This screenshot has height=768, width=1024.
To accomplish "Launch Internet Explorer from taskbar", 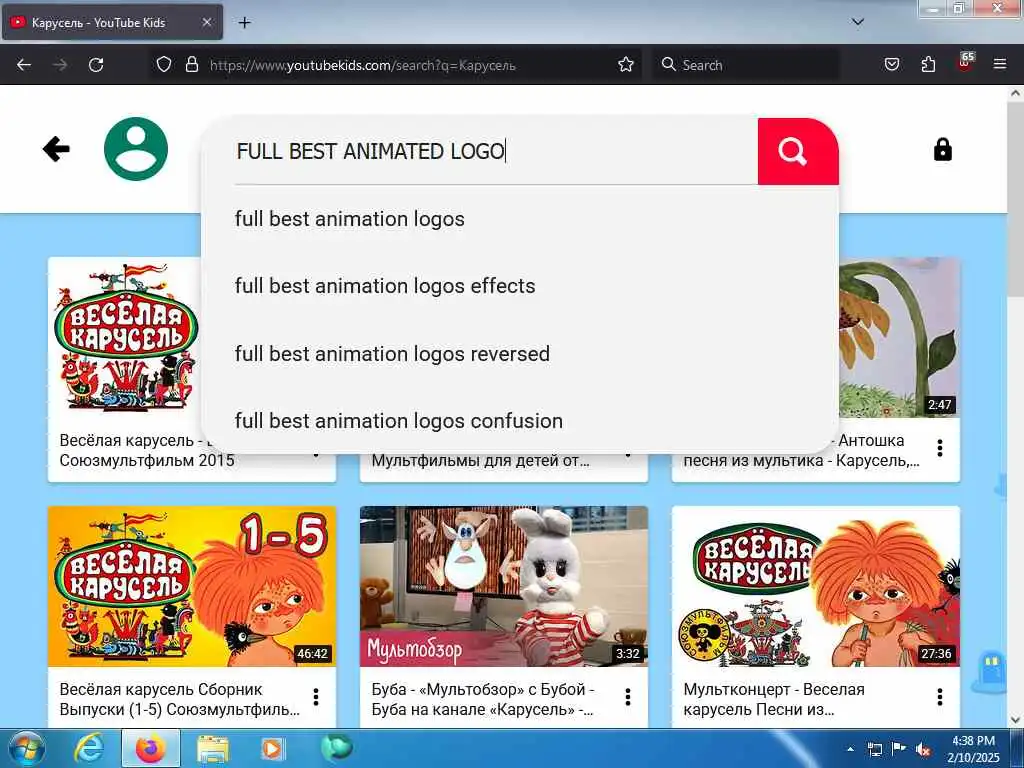I will coord(89,749).
